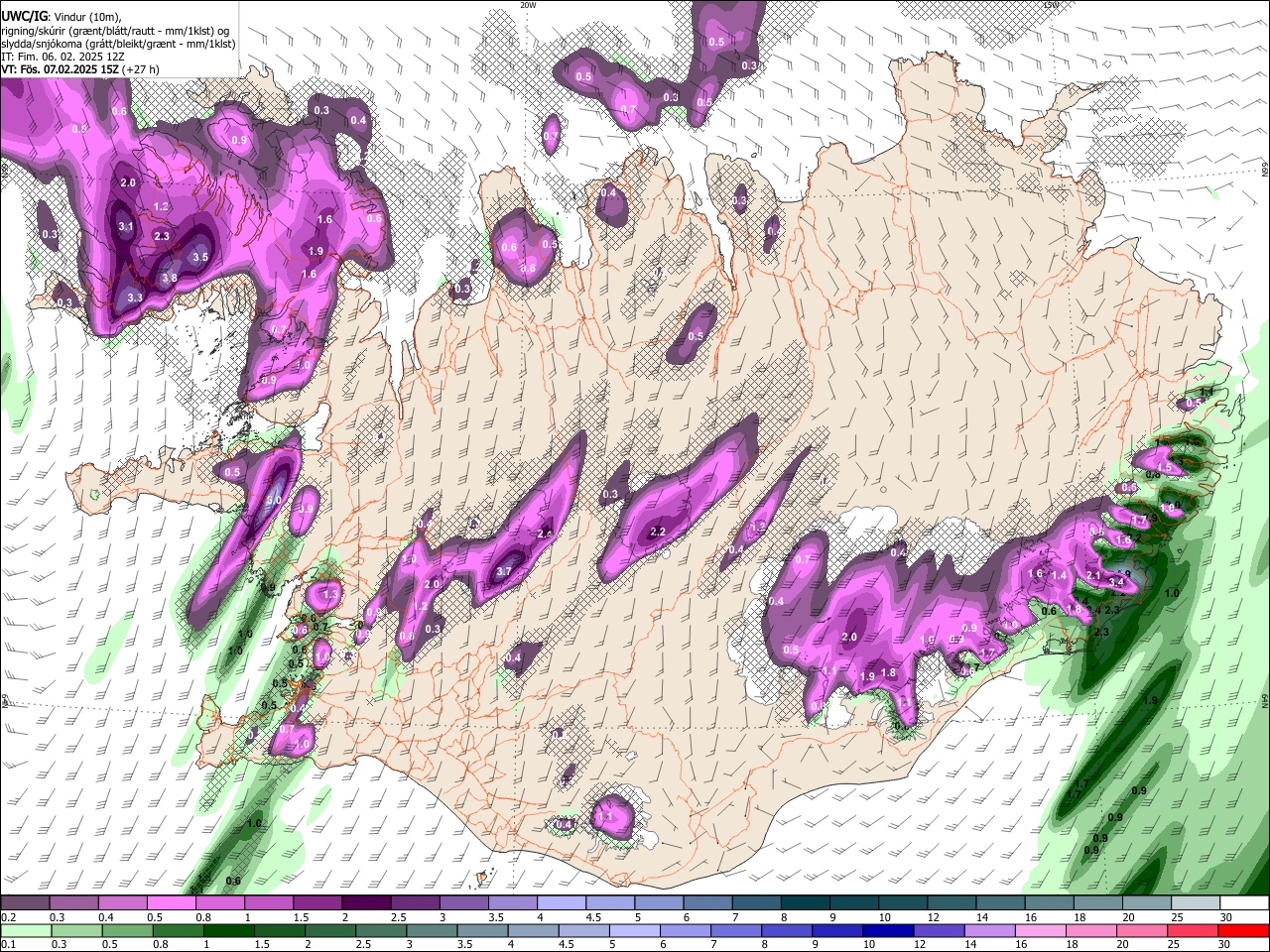1270x952 pixels.
Task: Select the lavender 4 swatch in upper legend row
Action: 562,903
